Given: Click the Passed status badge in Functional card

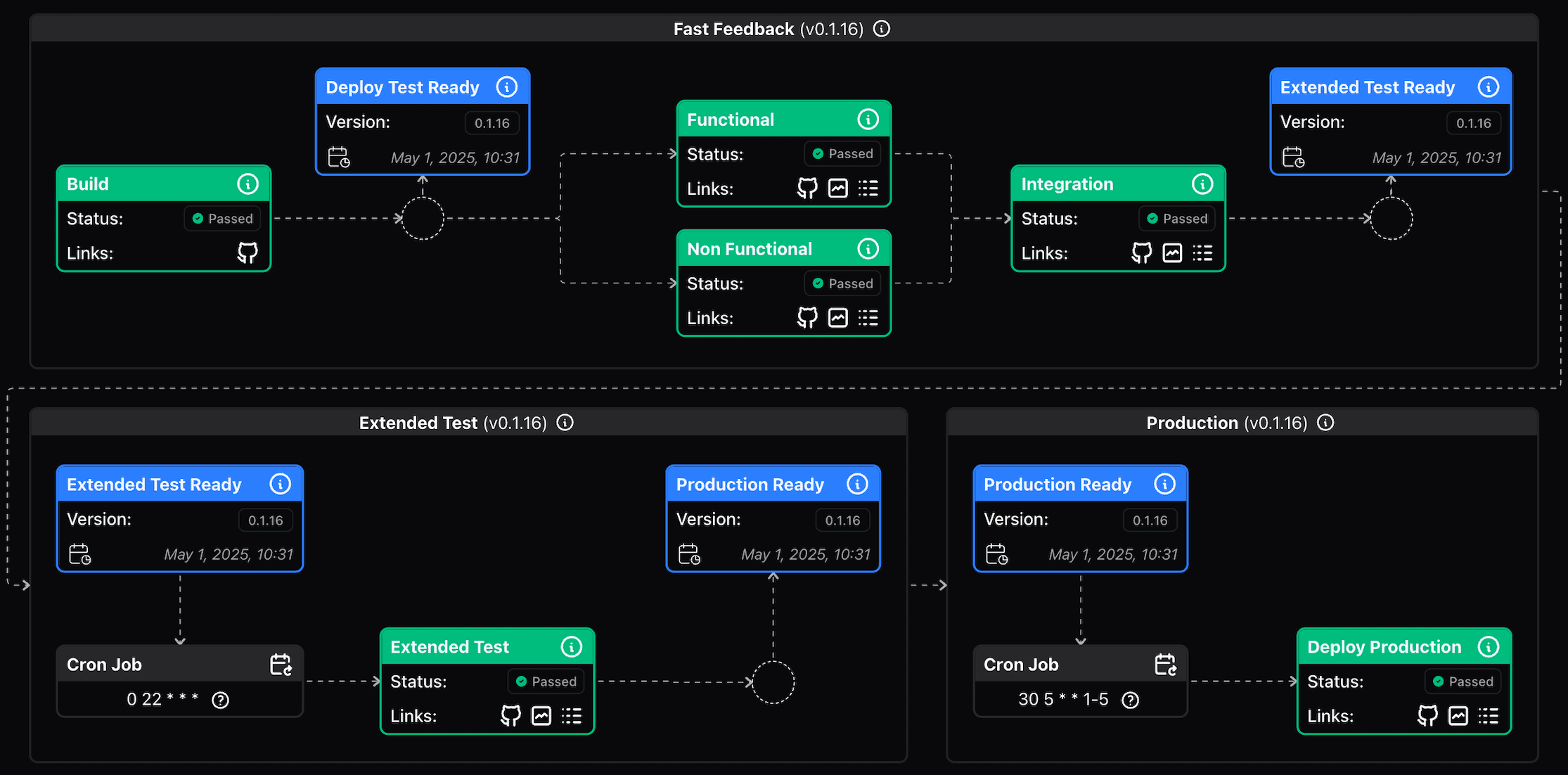Looking at the screenshot, I should (x=842, y=154).
